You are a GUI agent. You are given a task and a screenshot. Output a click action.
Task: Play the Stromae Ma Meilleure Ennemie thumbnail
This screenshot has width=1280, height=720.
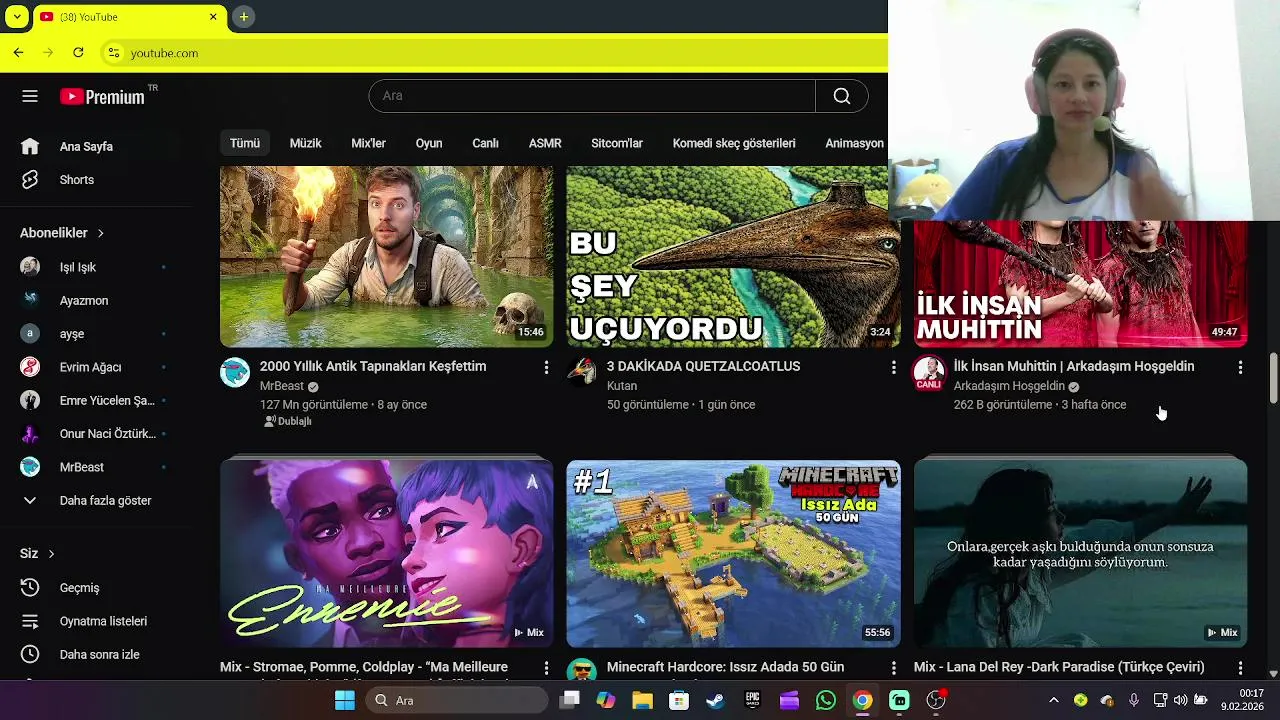coord(386,554)
